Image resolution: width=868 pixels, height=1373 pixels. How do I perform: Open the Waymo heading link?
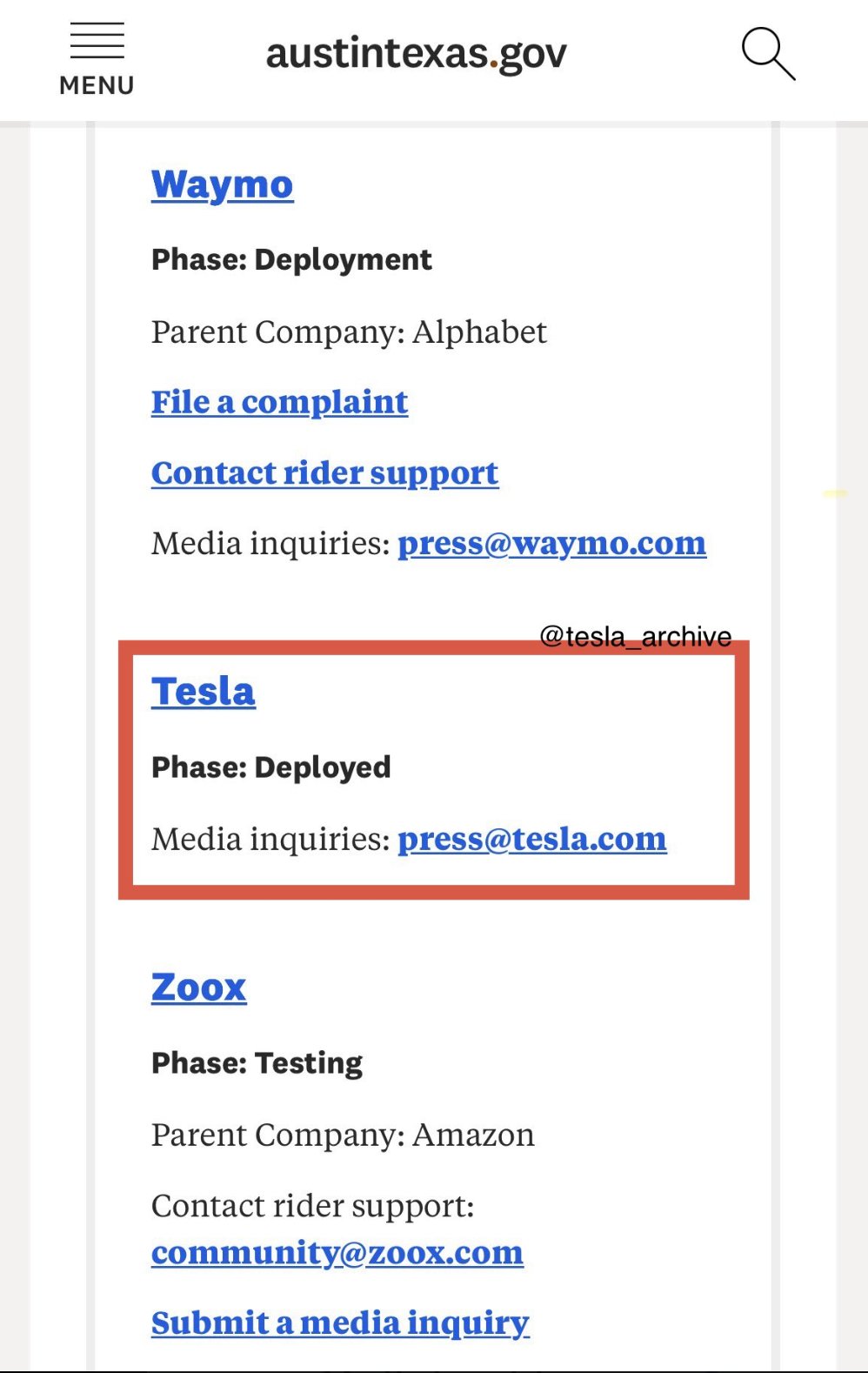(223, 185)
